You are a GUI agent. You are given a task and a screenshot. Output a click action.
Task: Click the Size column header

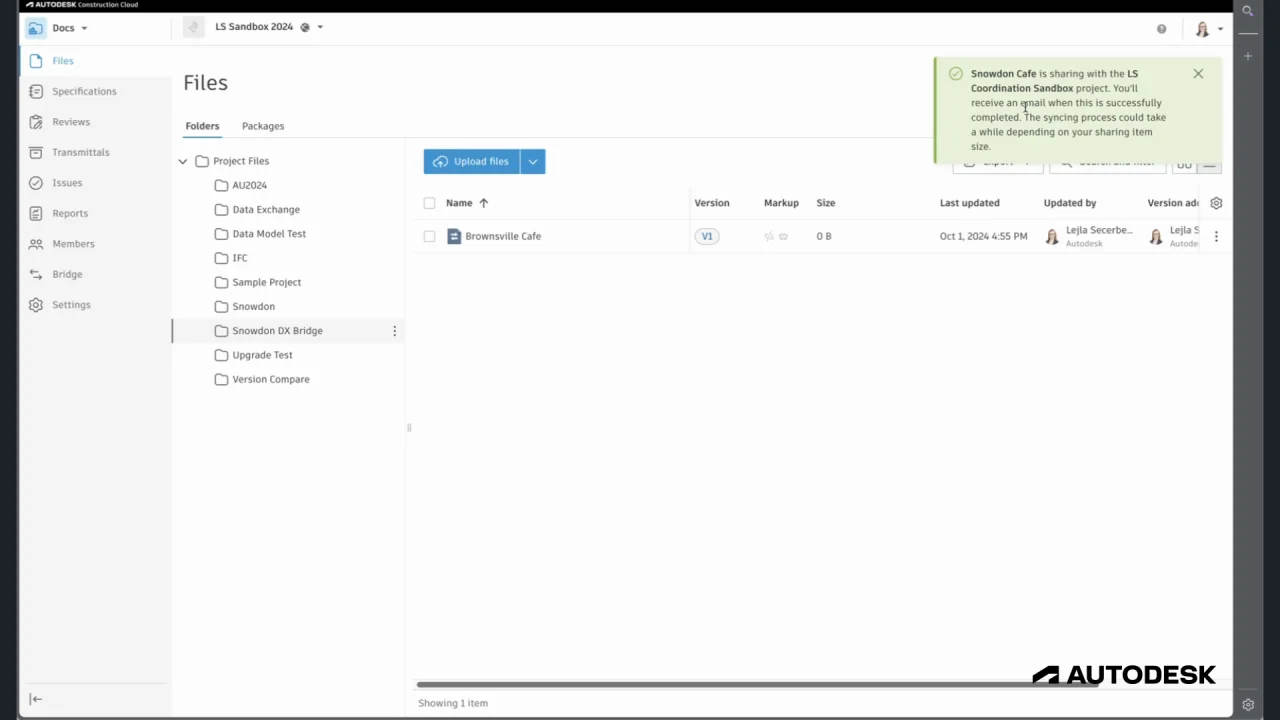[x=825, y=203]
